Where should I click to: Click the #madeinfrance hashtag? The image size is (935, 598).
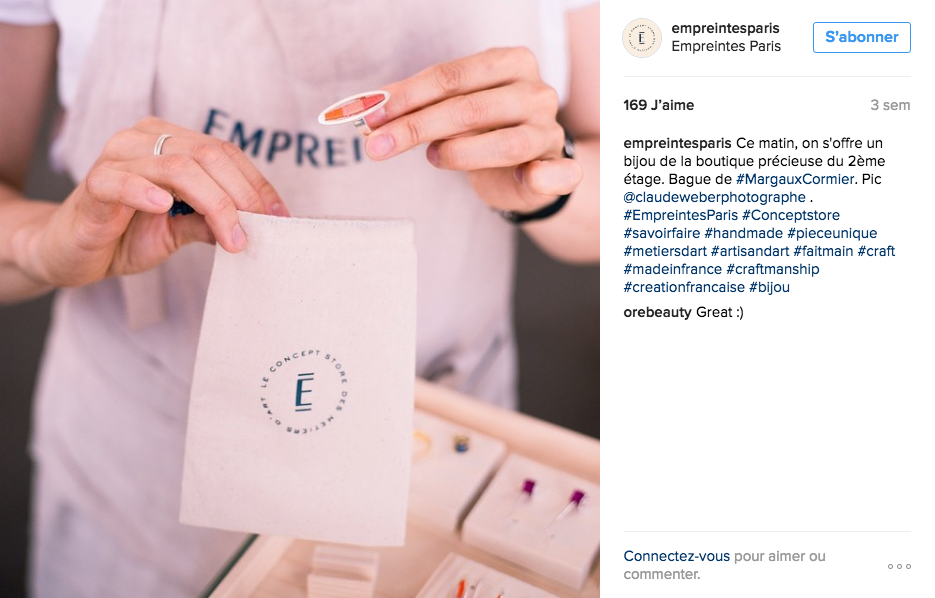pyautogui.click(x=673, y=269)
